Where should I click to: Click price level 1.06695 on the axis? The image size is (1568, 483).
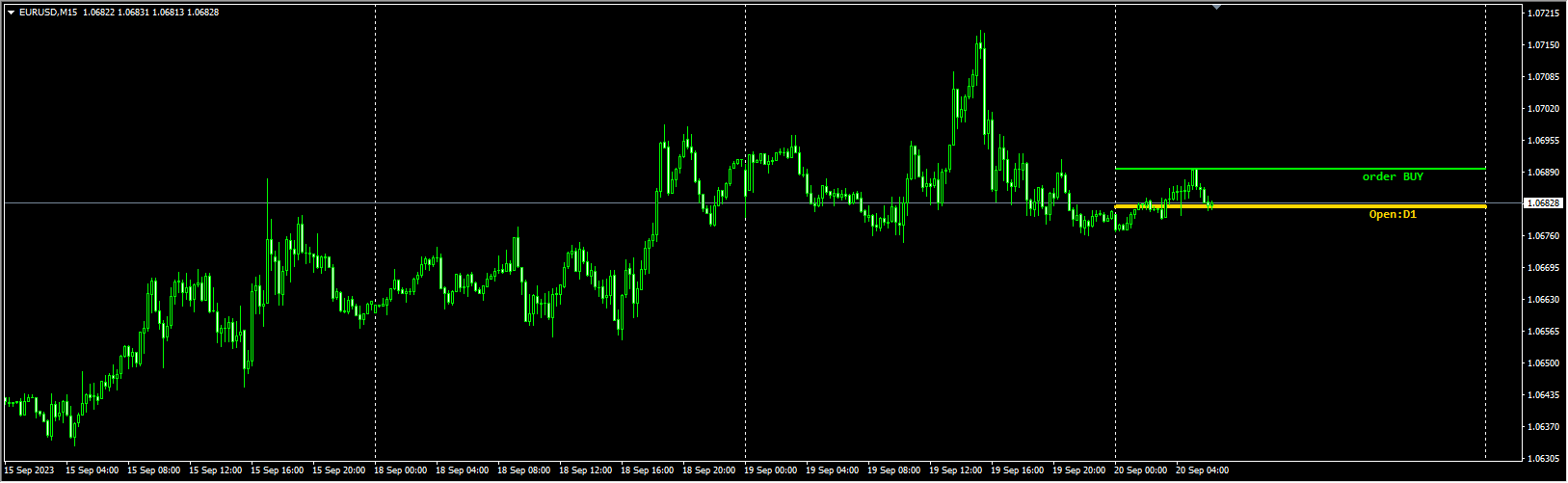pyautogui.click(x=1544, y=268)
